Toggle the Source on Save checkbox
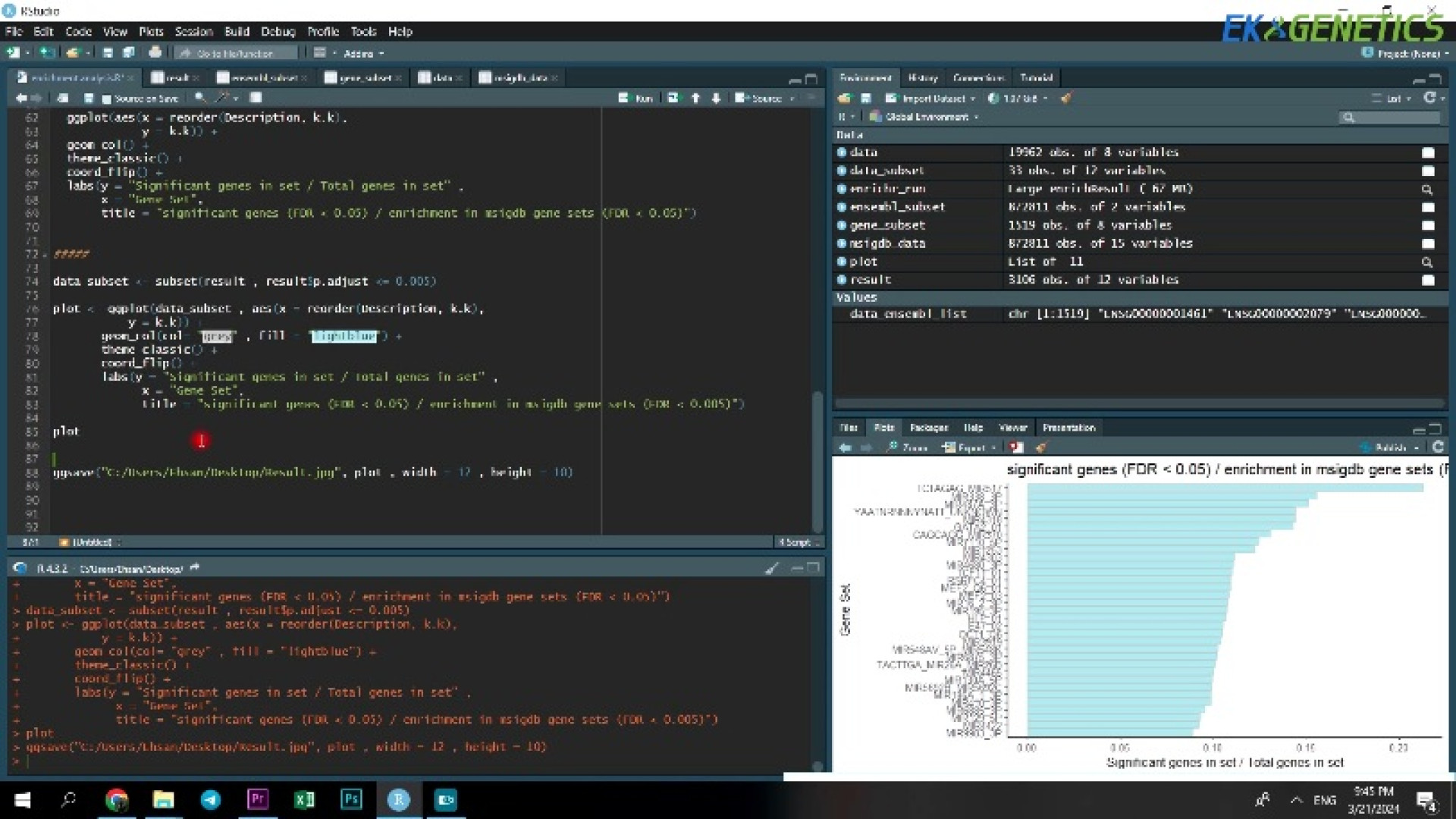Screen dimensions: 1456x819 106,99
